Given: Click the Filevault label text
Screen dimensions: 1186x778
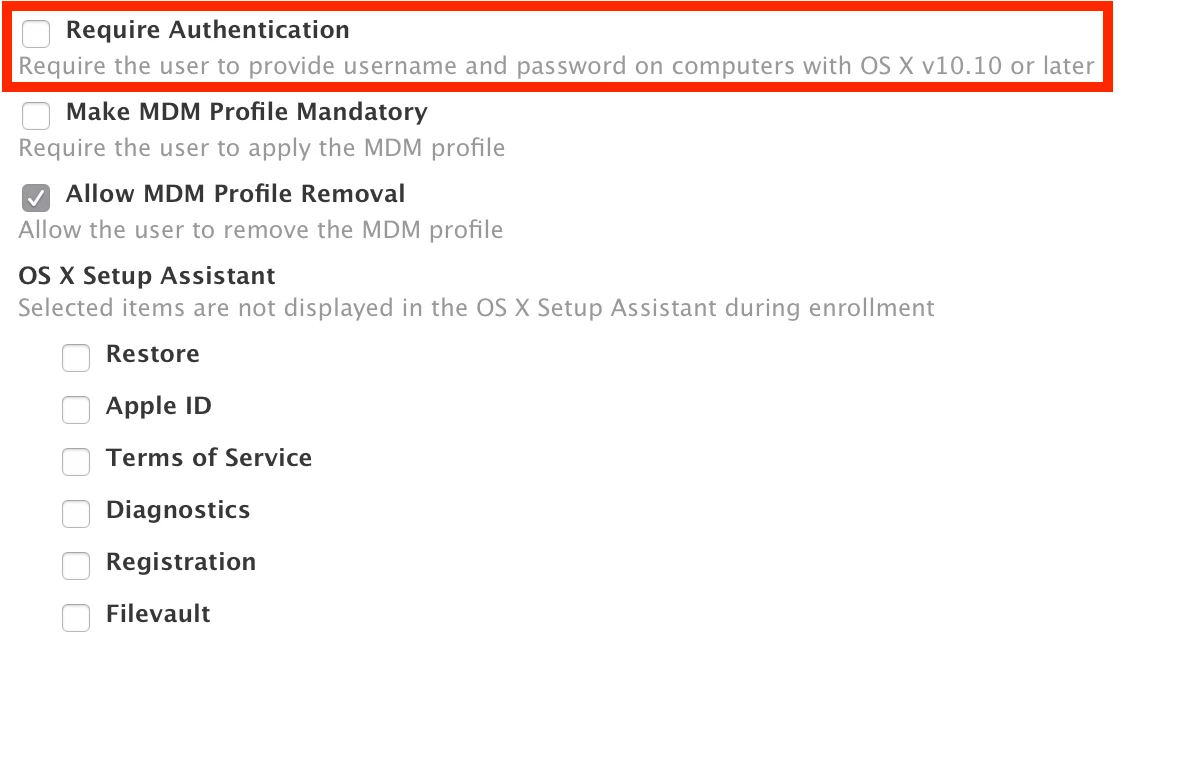Looking at the screenshot, I should (x=158, y=614).
